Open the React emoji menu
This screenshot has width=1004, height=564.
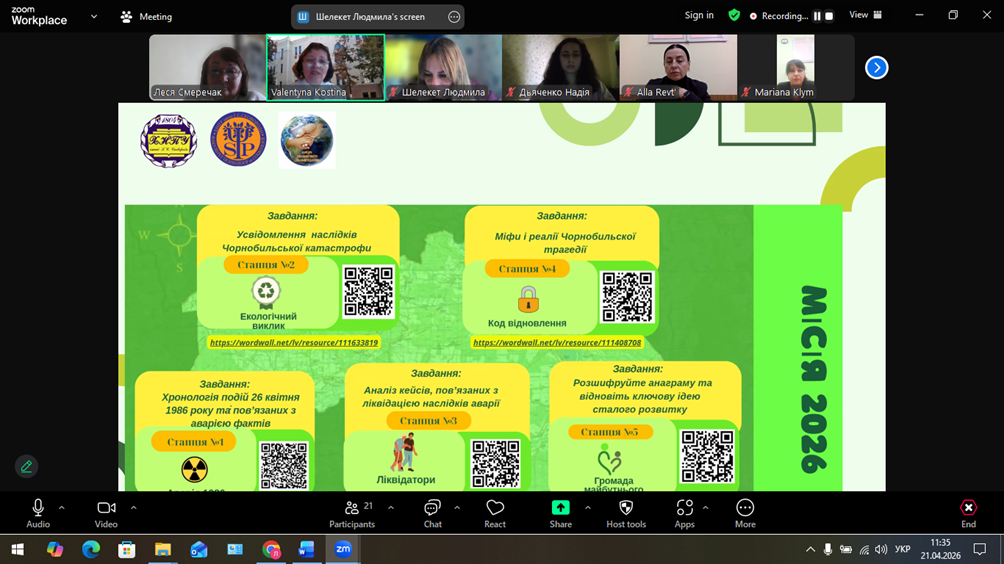[x=495, y=513]
